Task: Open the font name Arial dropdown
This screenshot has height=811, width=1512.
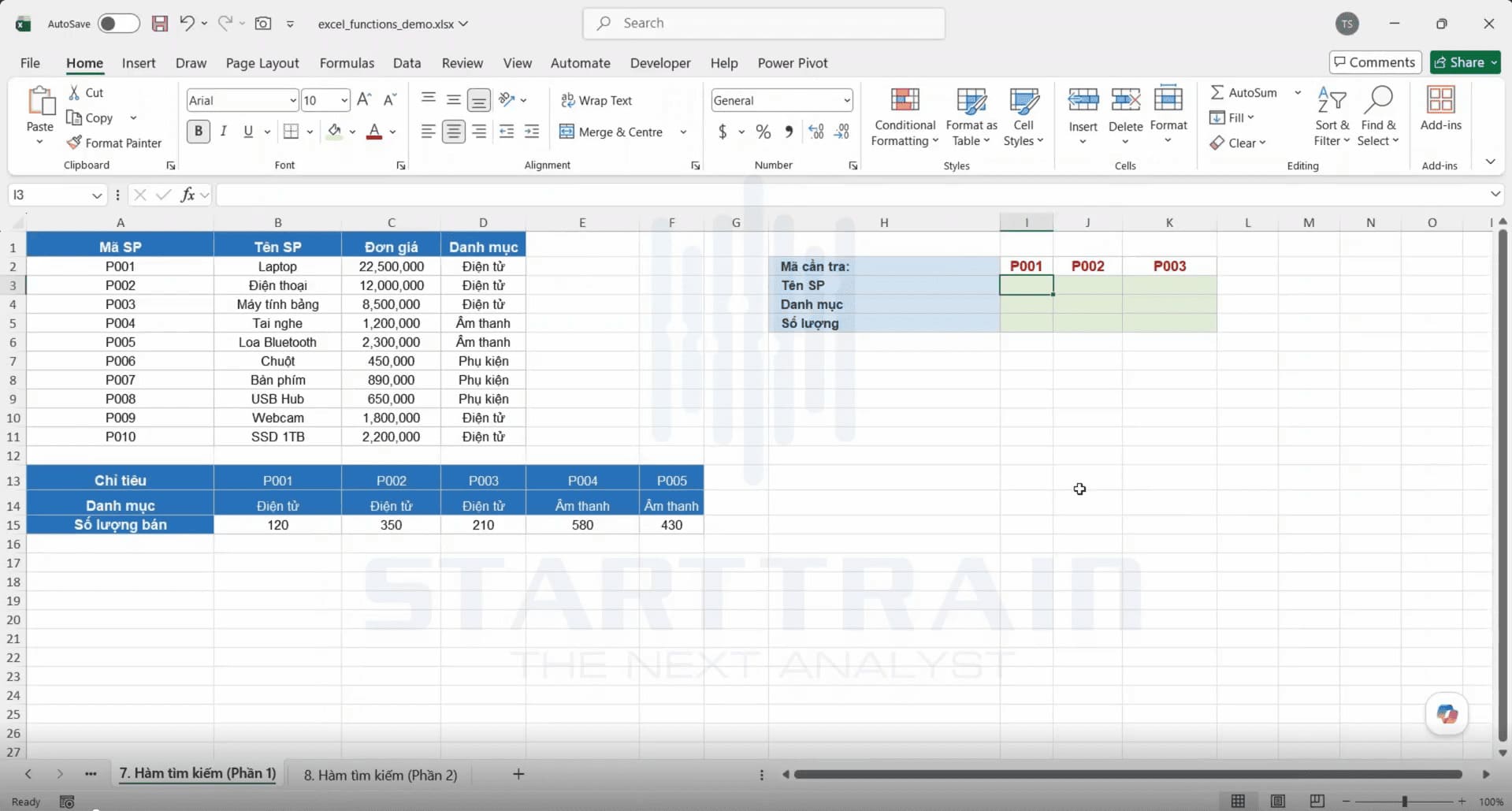Action: coord(293,101)
